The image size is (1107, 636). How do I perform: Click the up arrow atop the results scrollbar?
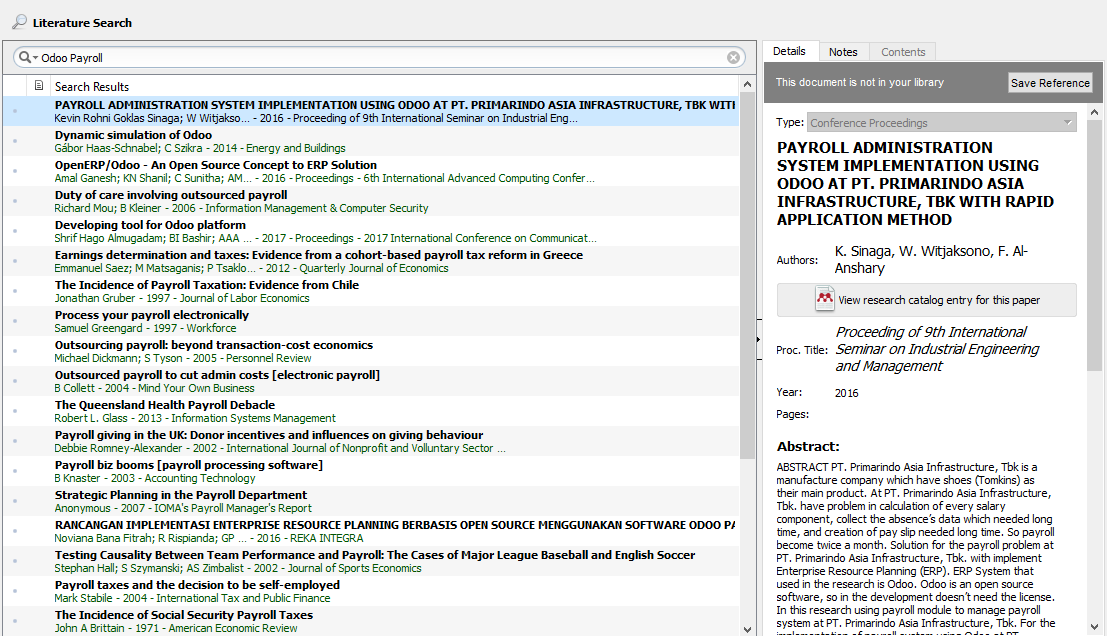tap(747, 85)
